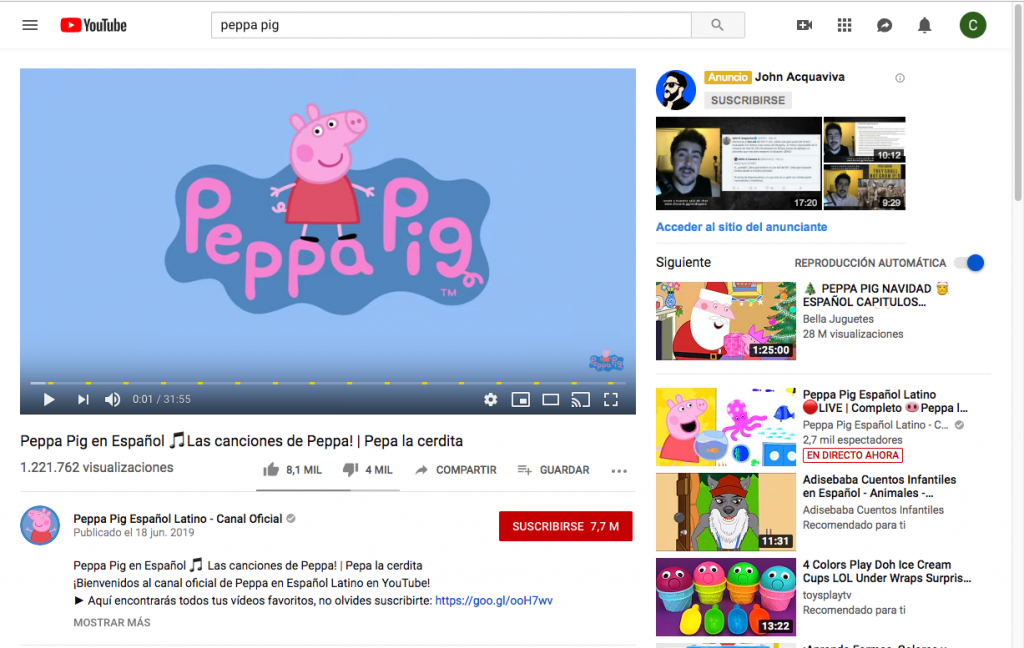Screen dimensions: 1024x648
Task: Open the create video camera icon
Action: [804, 25]
